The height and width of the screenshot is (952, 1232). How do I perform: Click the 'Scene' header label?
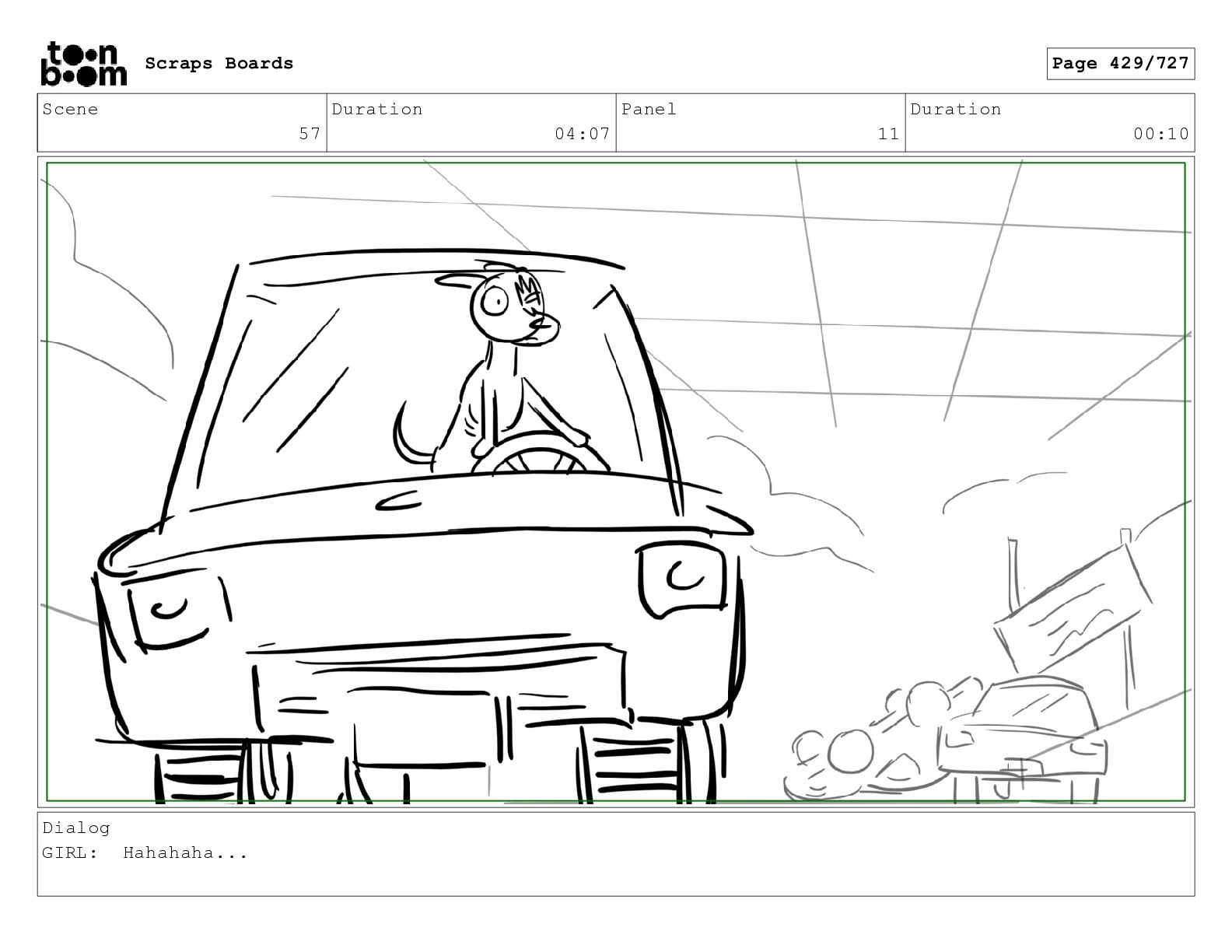click(70, 109)
